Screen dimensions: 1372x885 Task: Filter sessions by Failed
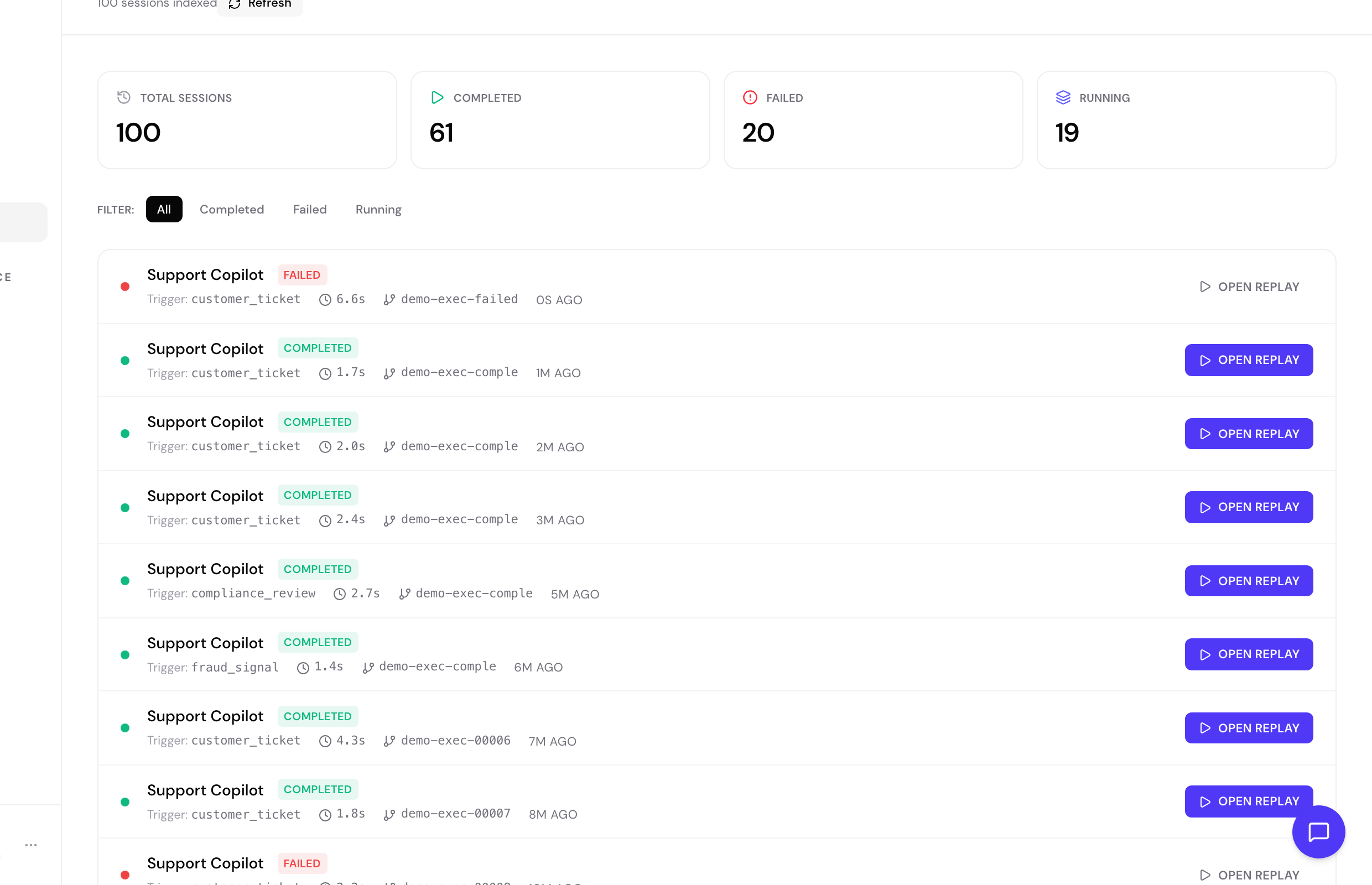click(x=310, y=209)
